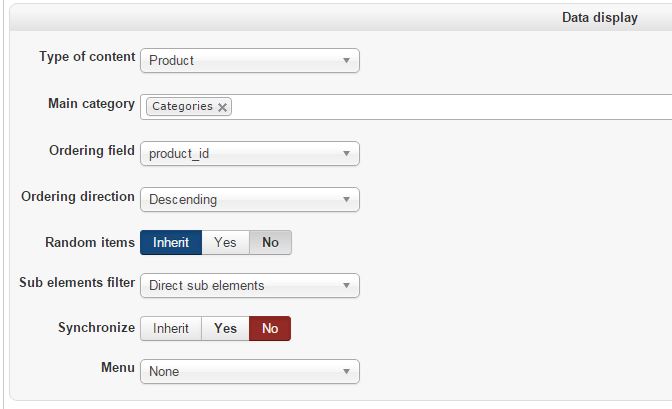Click the Type of content label

coord(87,57)
